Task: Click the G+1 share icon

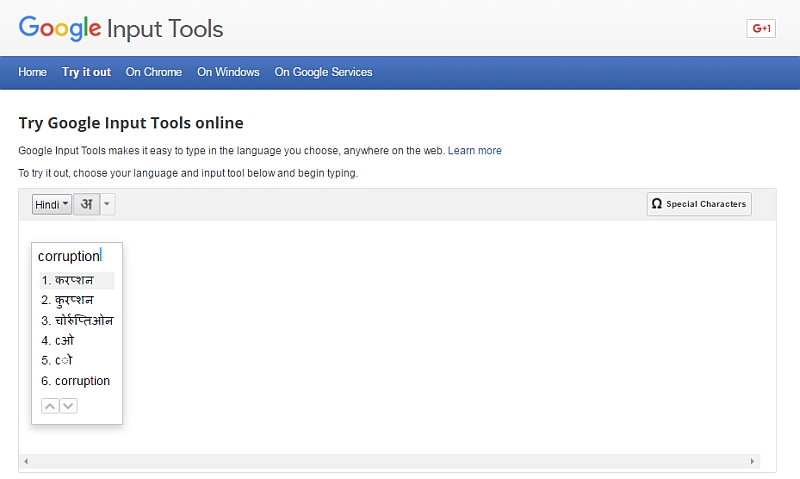Action: [x=761, y=28]
